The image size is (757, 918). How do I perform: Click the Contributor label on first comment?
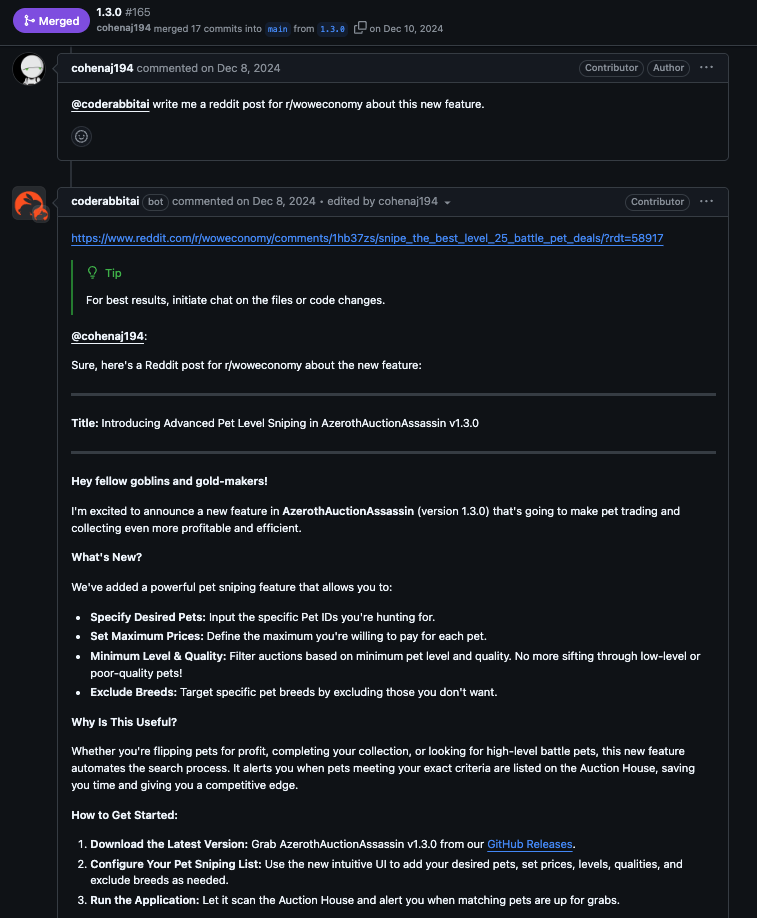(611, 67)
